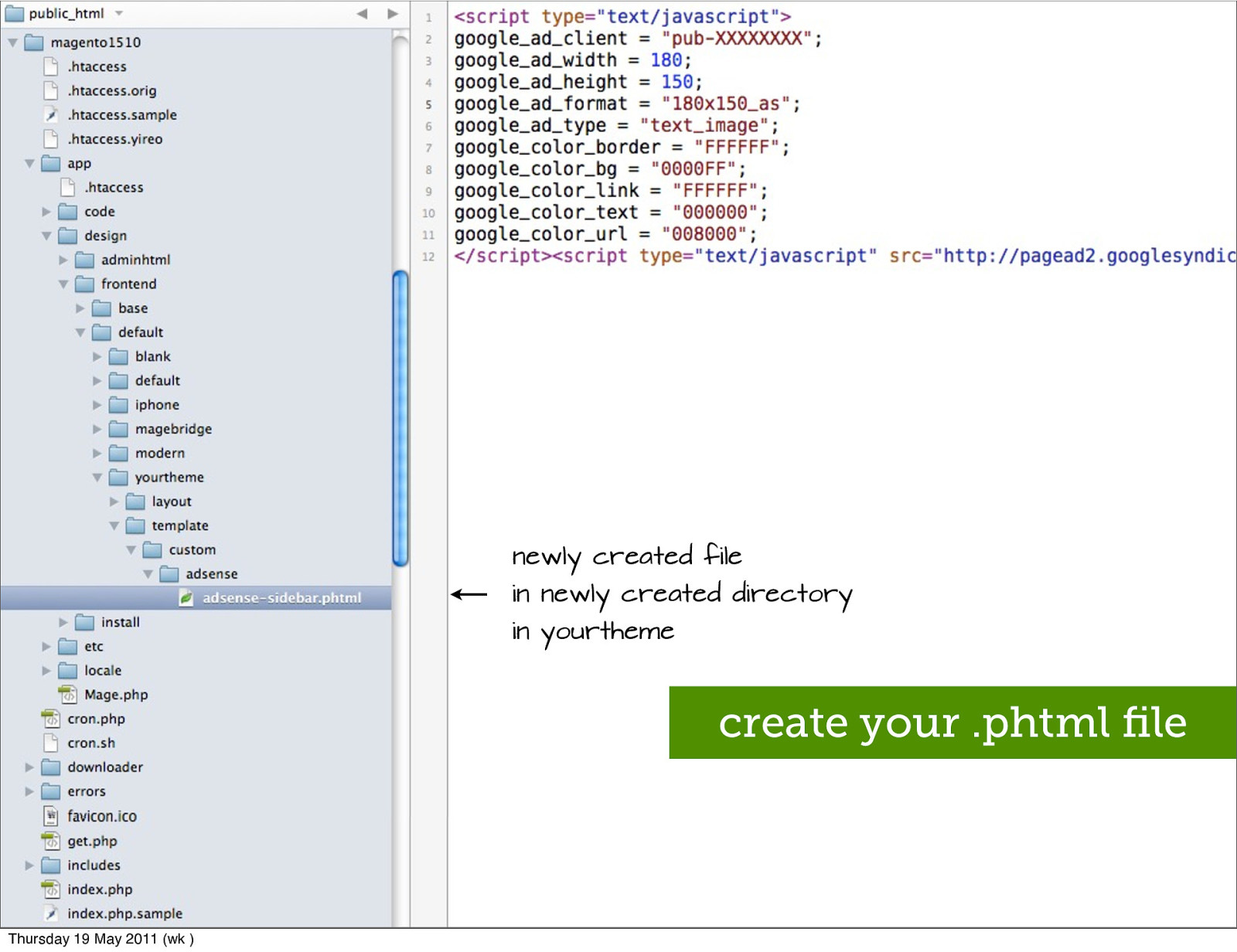Expand the includes folder
Viewport: 1237px width, 952px height.
[29, 865]
